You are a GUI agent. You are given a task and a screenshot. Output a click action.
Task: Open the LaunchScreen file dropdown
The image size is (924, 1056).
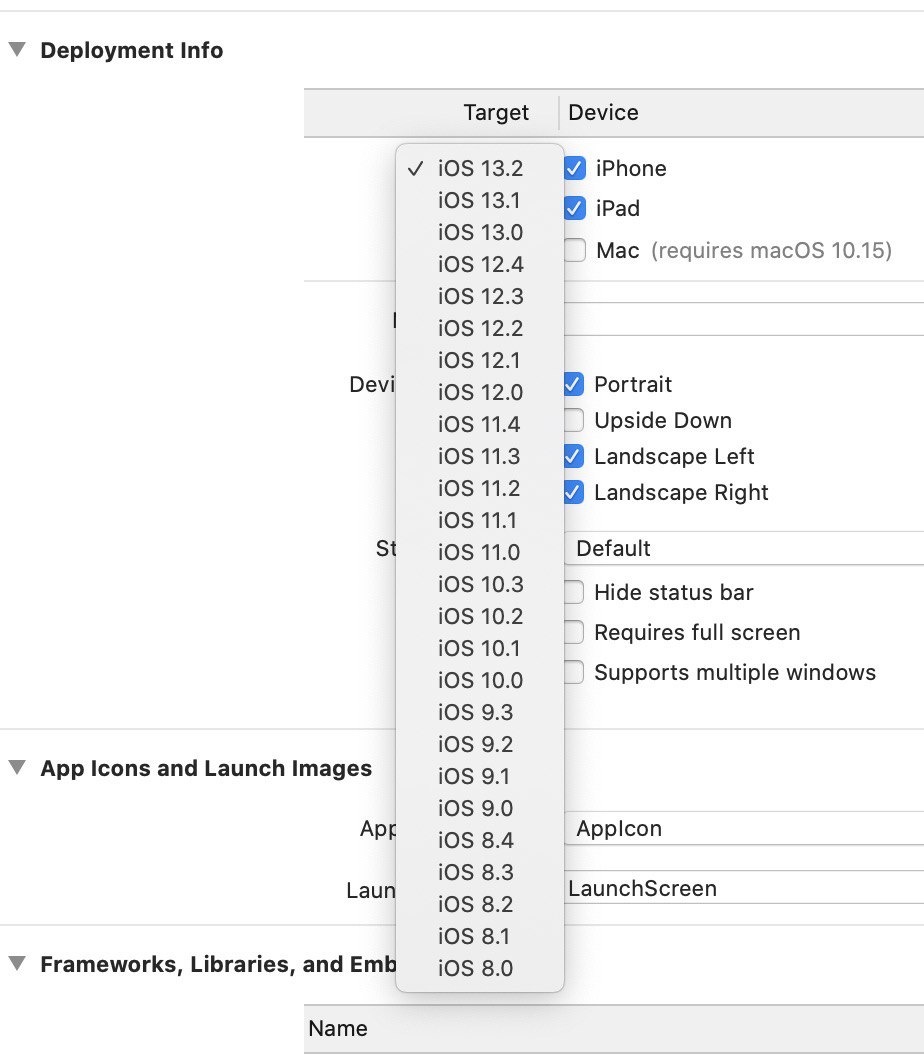(744, 888)
